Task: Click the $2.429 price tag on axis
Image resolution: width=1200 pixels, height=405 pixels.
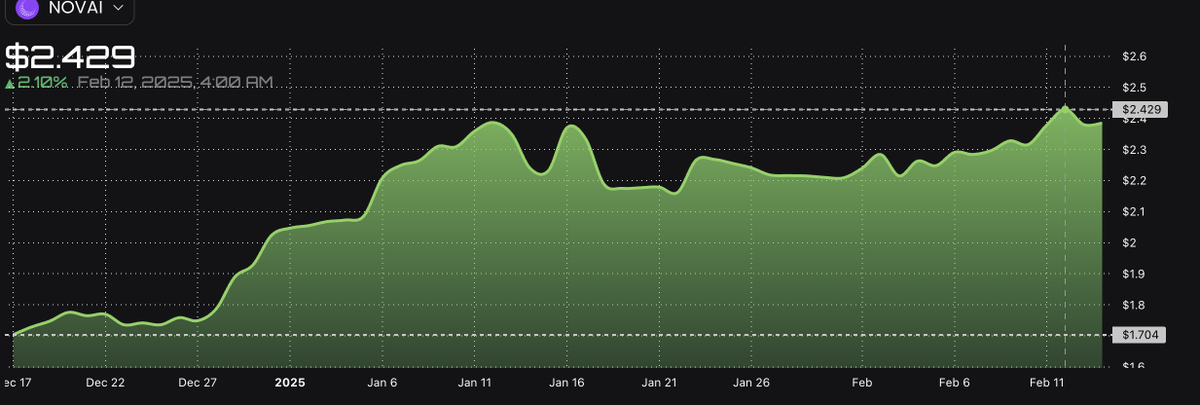Action: (1141, 109)
